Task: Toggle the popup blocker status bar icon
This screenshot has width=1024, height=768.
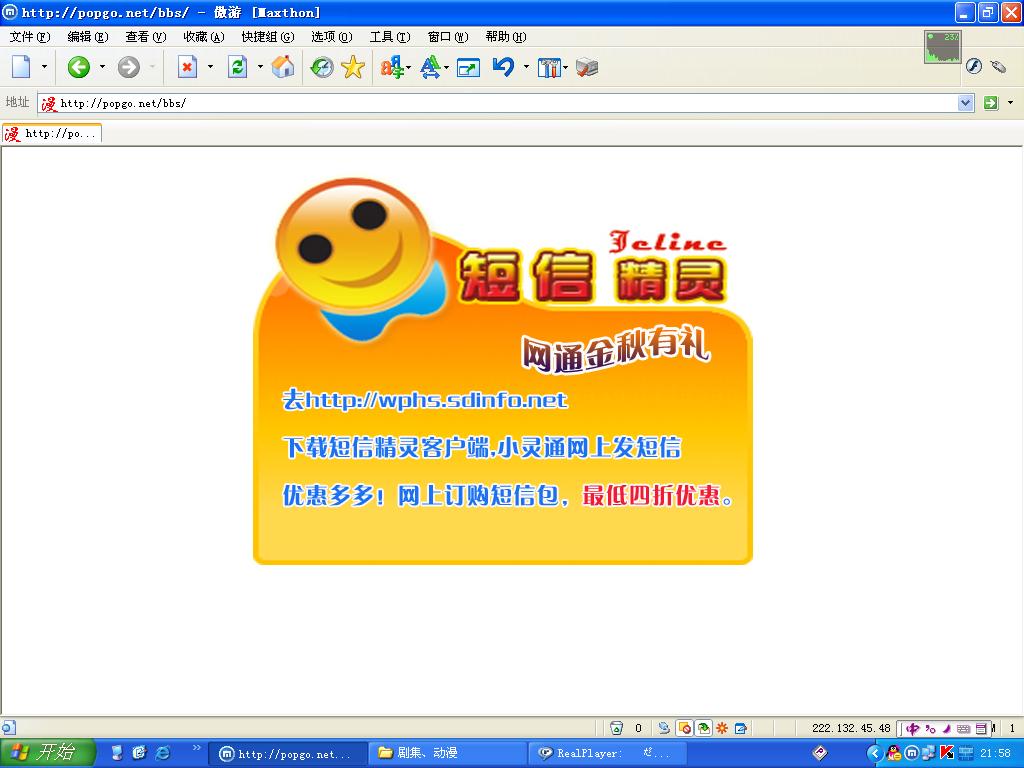Action: pos(684,728)
